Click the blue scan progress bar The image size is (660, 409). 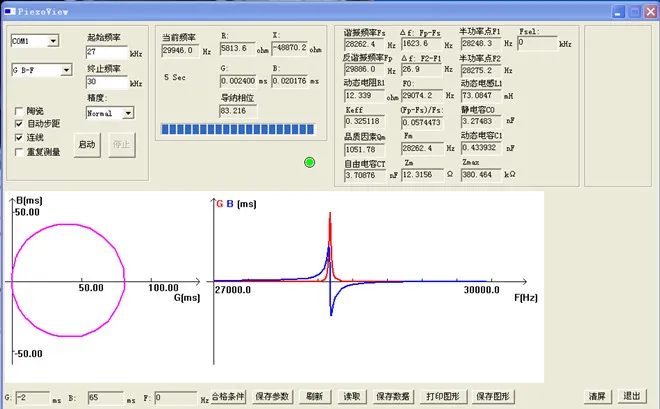click(x=238, y=129)
